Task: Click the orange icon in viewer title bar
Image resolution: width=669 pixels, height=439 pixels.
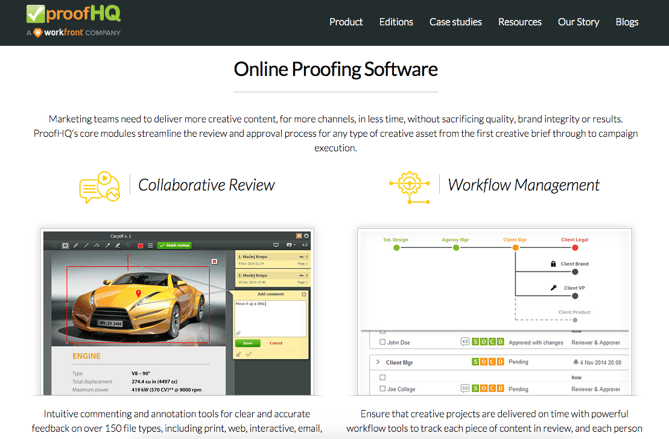Action: (x=299, y=236)
